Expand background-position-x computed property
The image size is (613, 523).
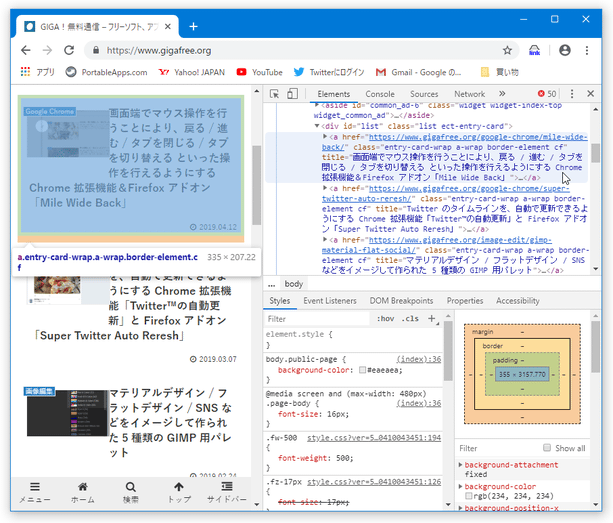(x=461, y=508)
